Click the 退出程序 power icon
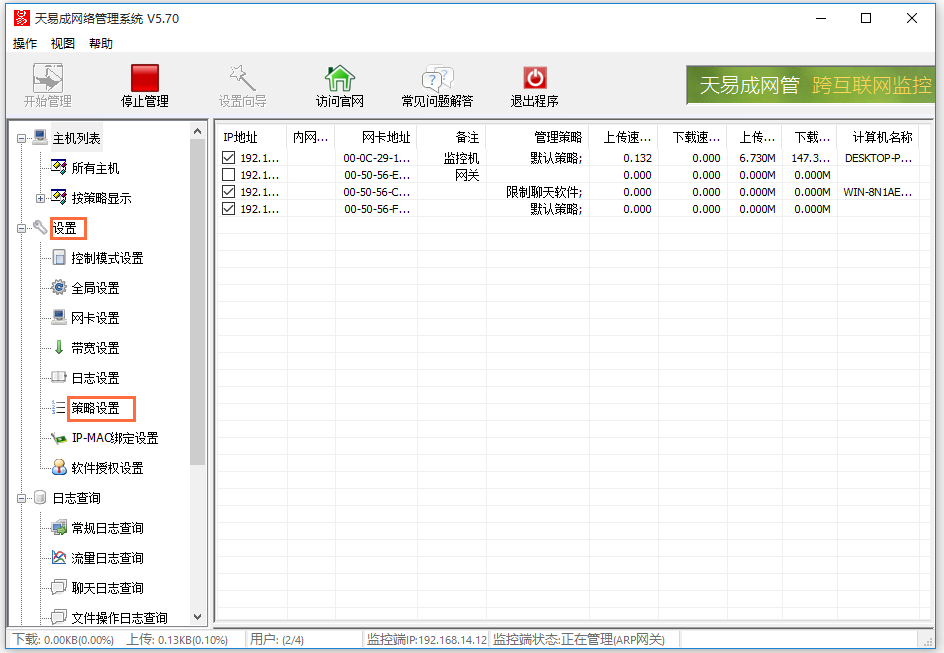 click(x=535, y=78)
